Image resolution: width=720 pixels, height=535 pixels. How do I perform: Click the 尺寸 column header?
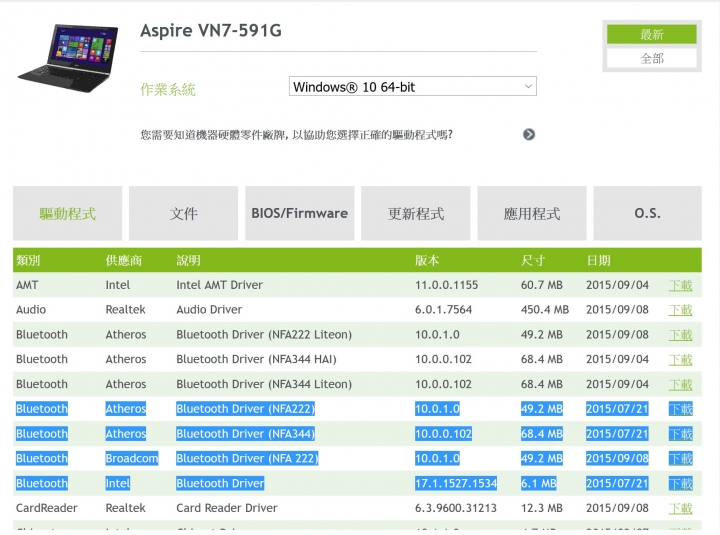tap(533, 260)
